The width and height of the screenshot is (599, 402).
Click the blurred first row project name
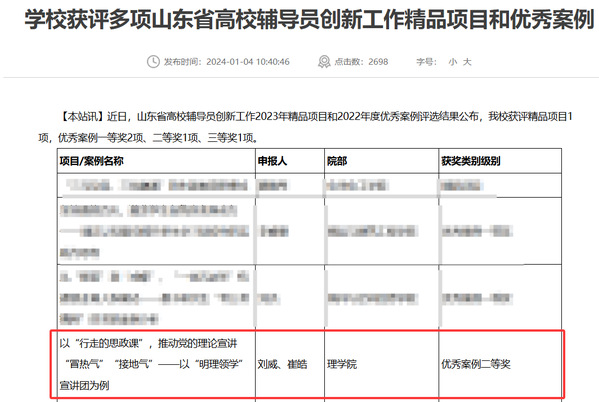tap(157, 186)
